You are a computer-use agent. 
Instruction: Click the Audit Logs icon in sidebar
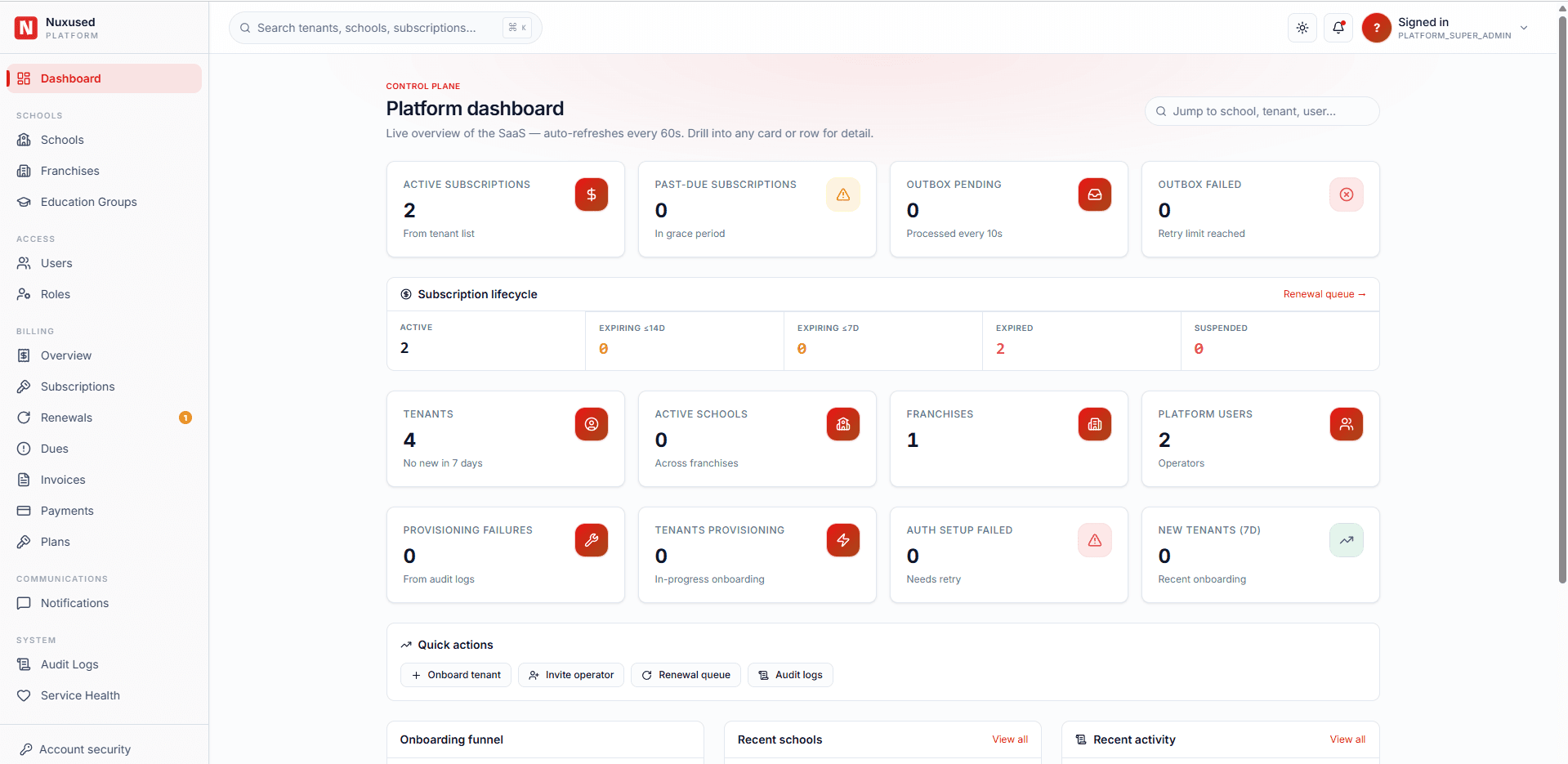[24, 664]
